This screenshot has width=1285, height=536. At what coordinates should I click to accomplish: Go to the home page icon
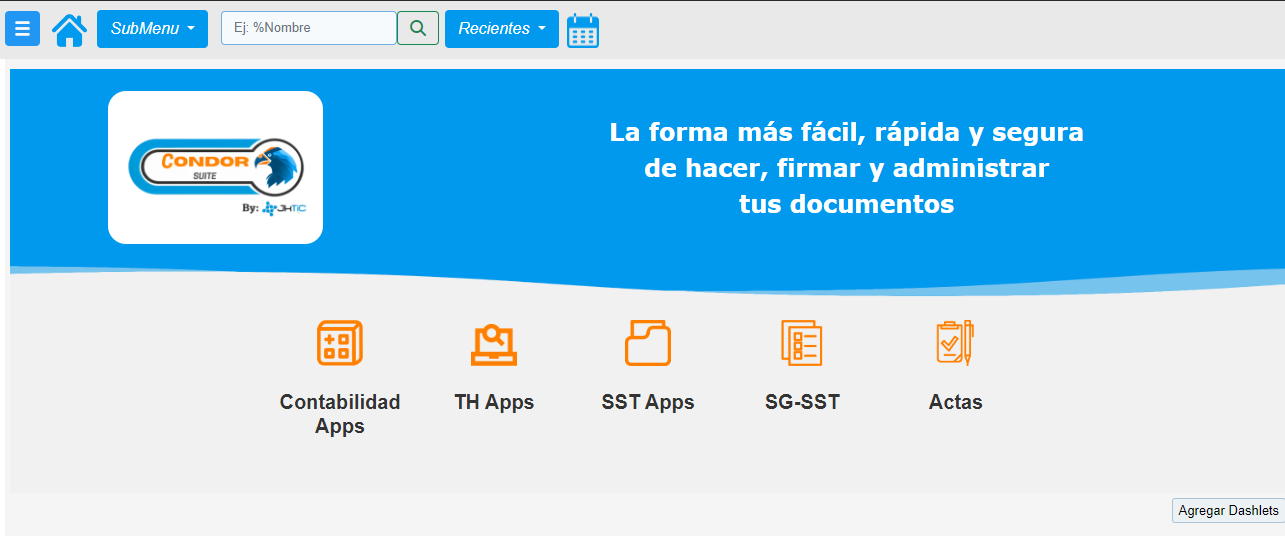click(69, 30)
